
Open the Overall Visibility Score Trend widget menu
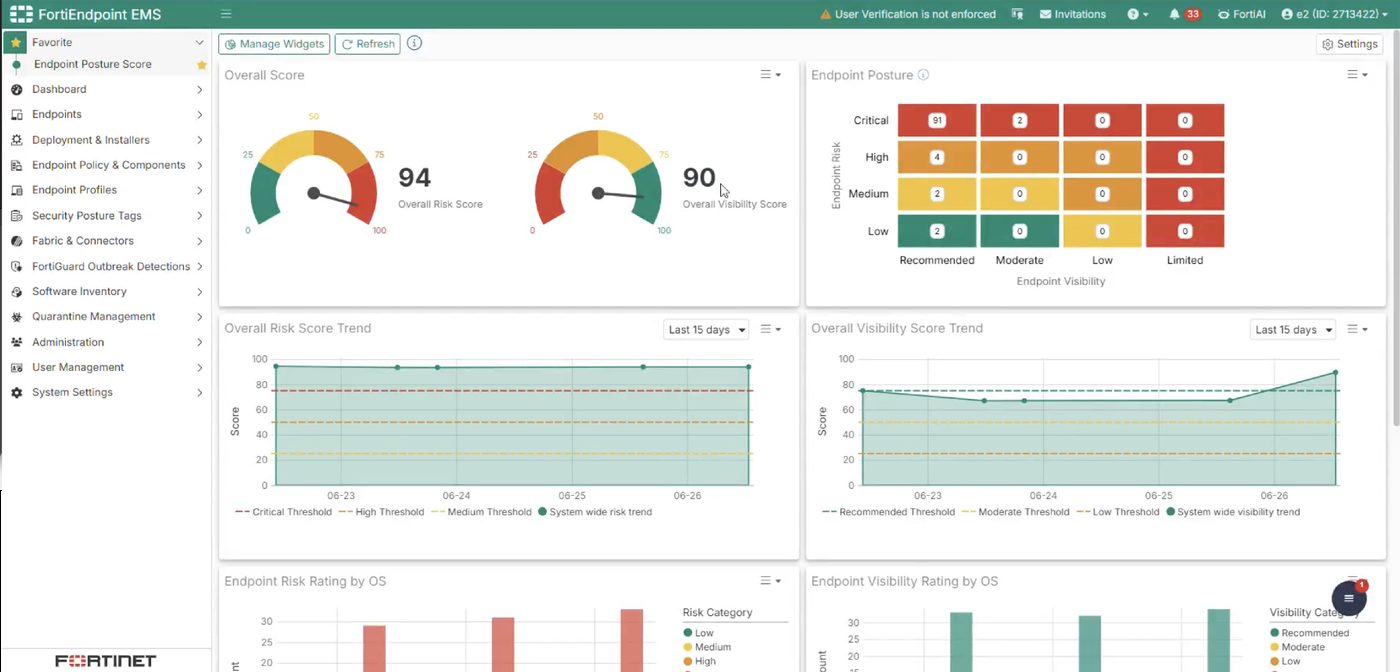(x=1357, y=329)
